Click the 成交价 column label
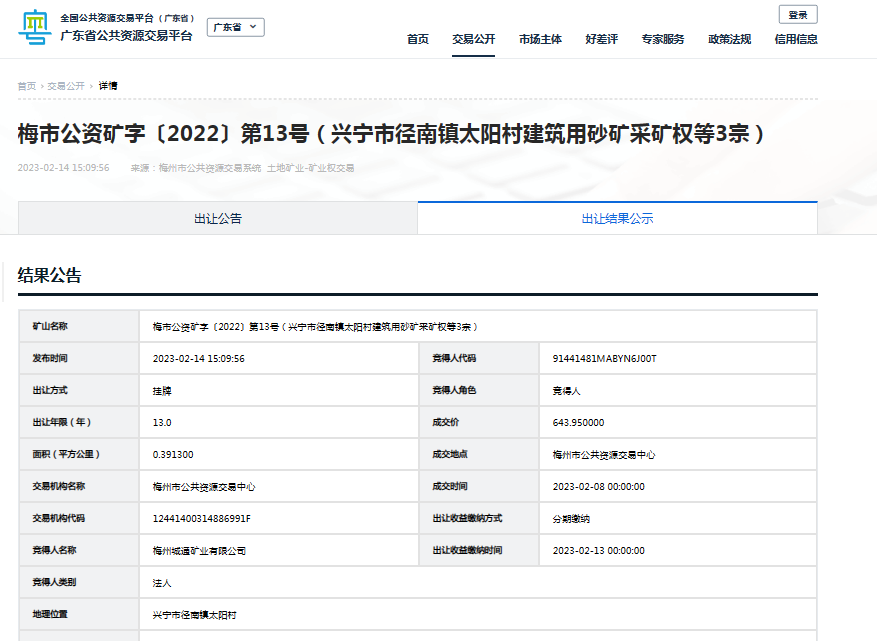877x641 pixels. pyautogui.click(x=446, y=422)
